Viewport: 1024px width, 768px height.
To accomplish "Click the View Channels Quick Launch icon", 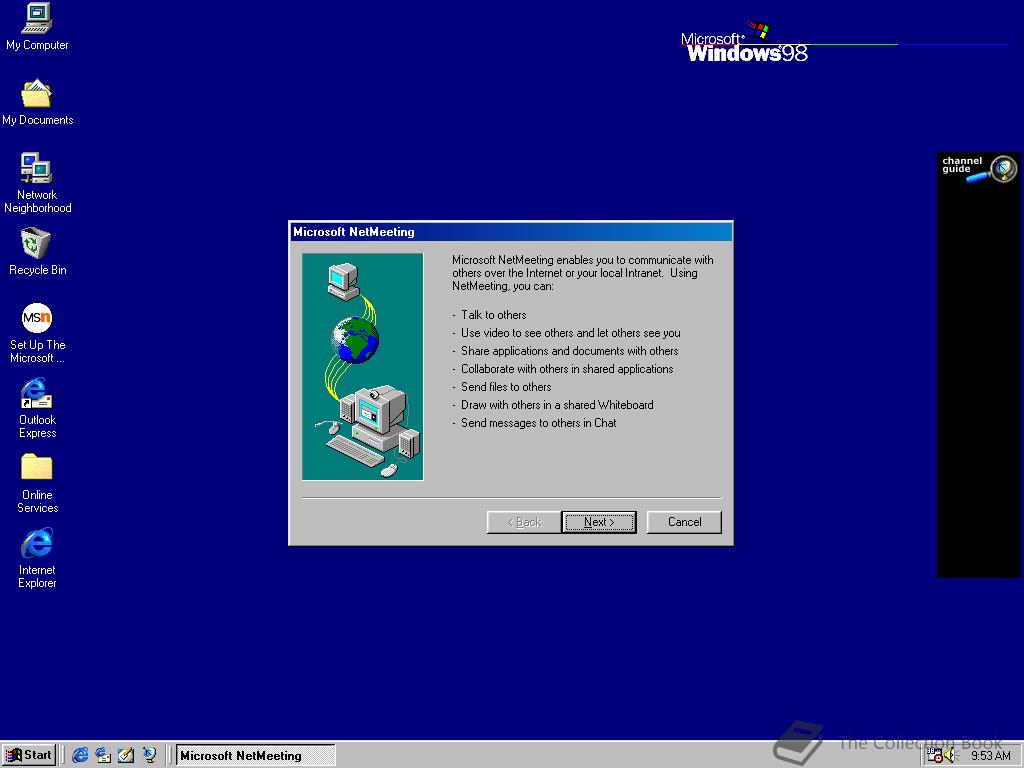I will click(150, 755).
